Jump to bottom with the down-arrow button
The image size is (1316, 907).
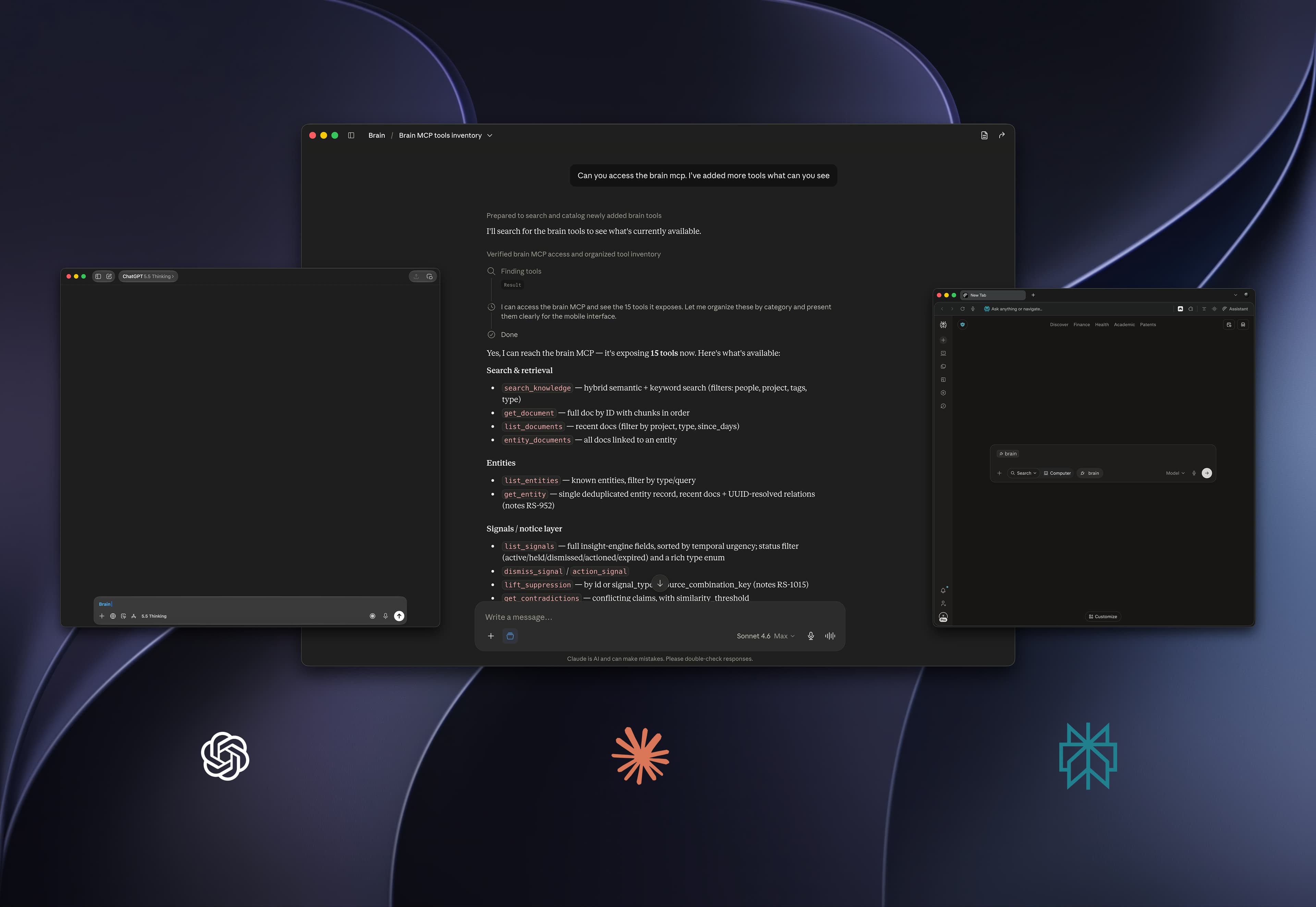(x=660, y=583)
